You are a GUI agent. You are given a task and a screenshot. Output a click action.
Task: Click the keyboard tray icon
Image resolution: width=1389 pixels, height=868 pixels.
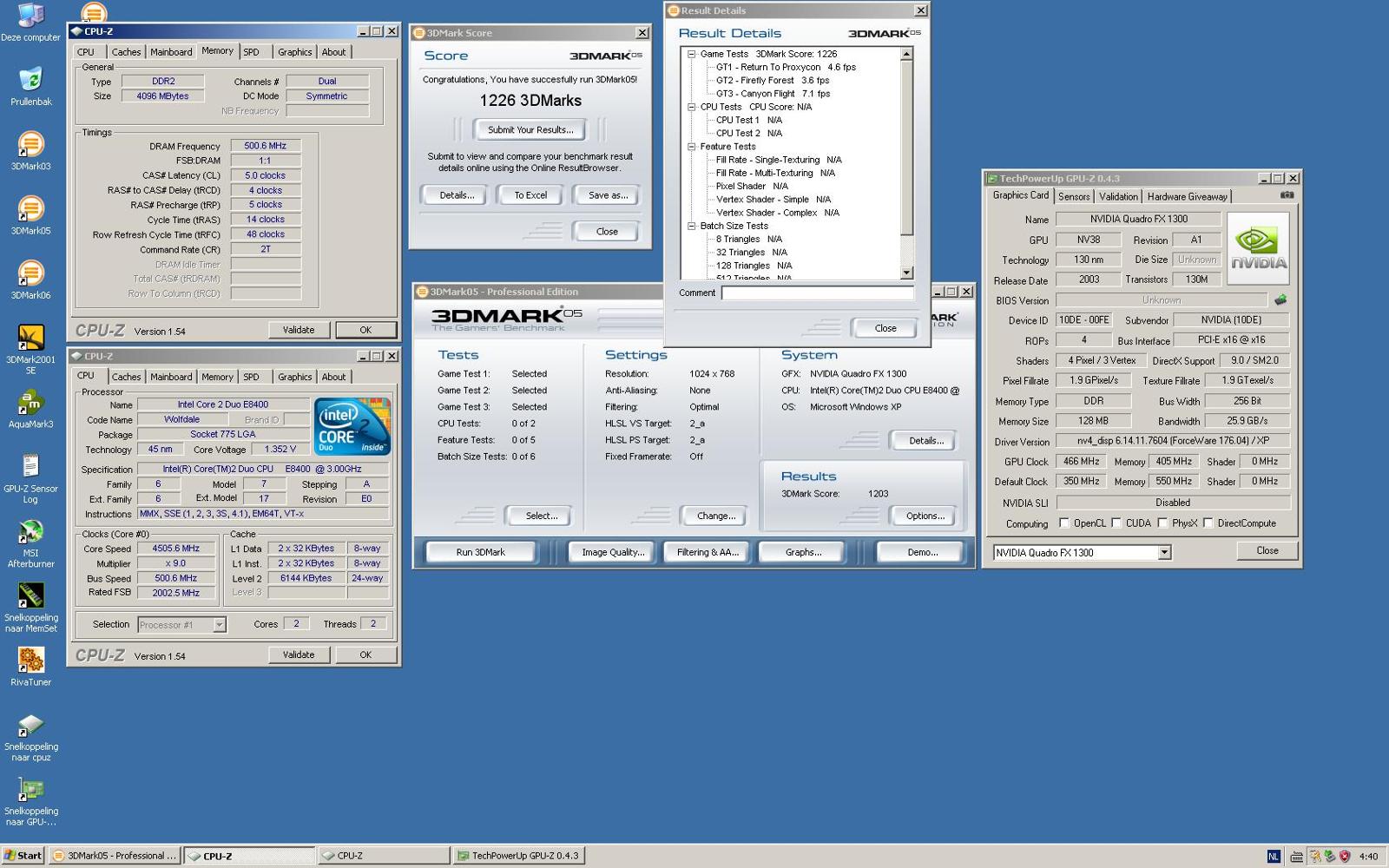[1296, 856]
